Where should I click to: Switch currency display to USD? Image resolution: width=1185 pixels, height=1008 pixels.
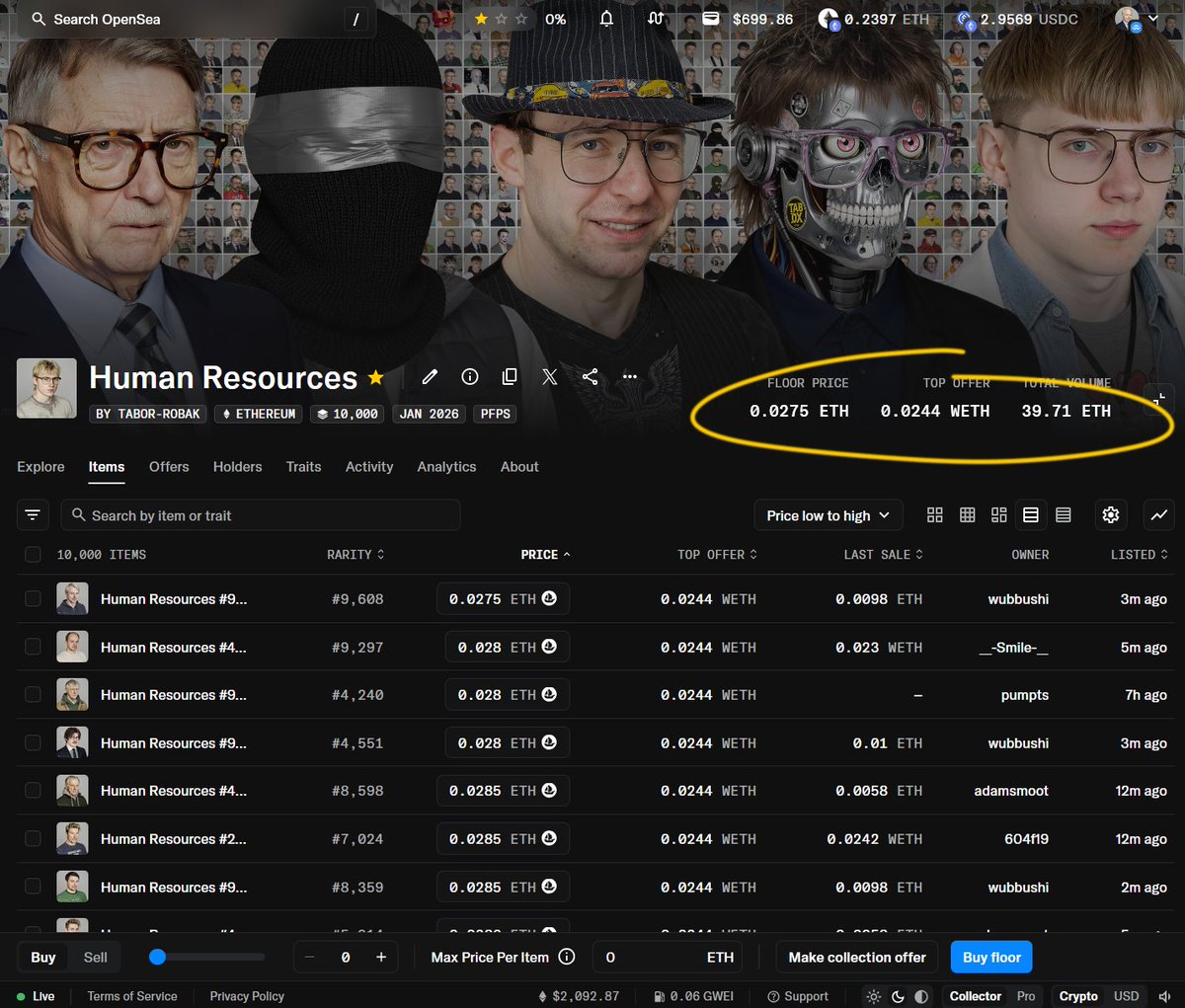coord(1127,996)
